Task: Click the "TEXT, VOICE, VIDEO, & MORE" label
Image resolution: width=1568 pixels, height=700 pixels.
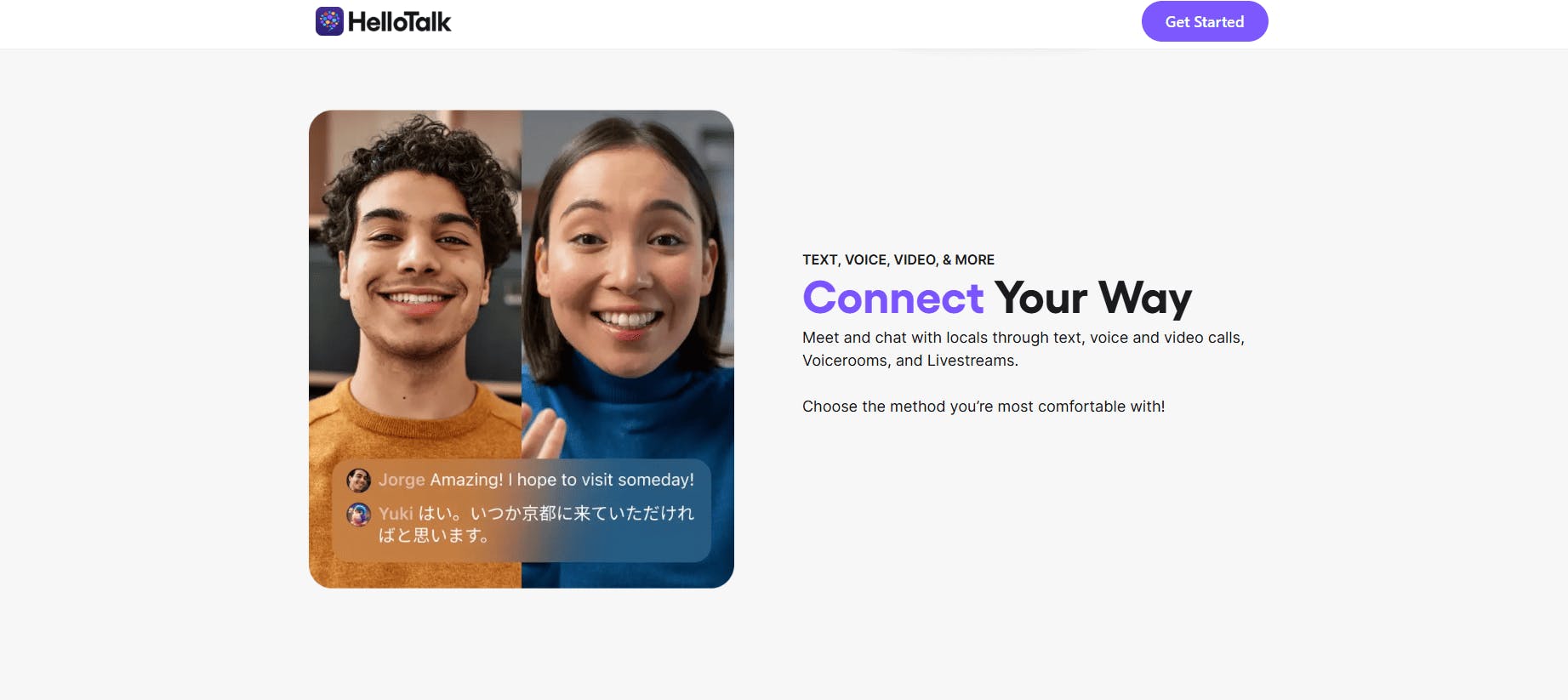Action: tap(898, 259)
